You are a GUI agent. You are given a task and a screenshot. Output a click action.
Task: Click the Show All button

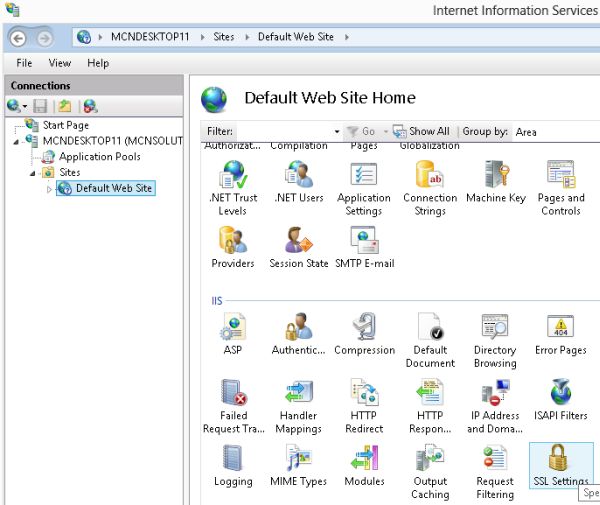[x=421, y=132]
